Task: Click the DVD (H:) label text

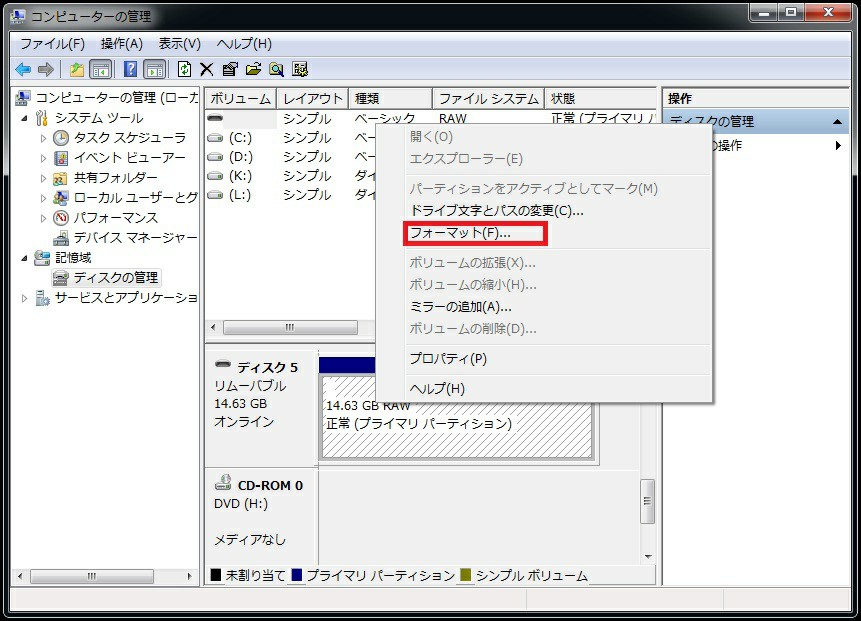Action: click(241, 503)
